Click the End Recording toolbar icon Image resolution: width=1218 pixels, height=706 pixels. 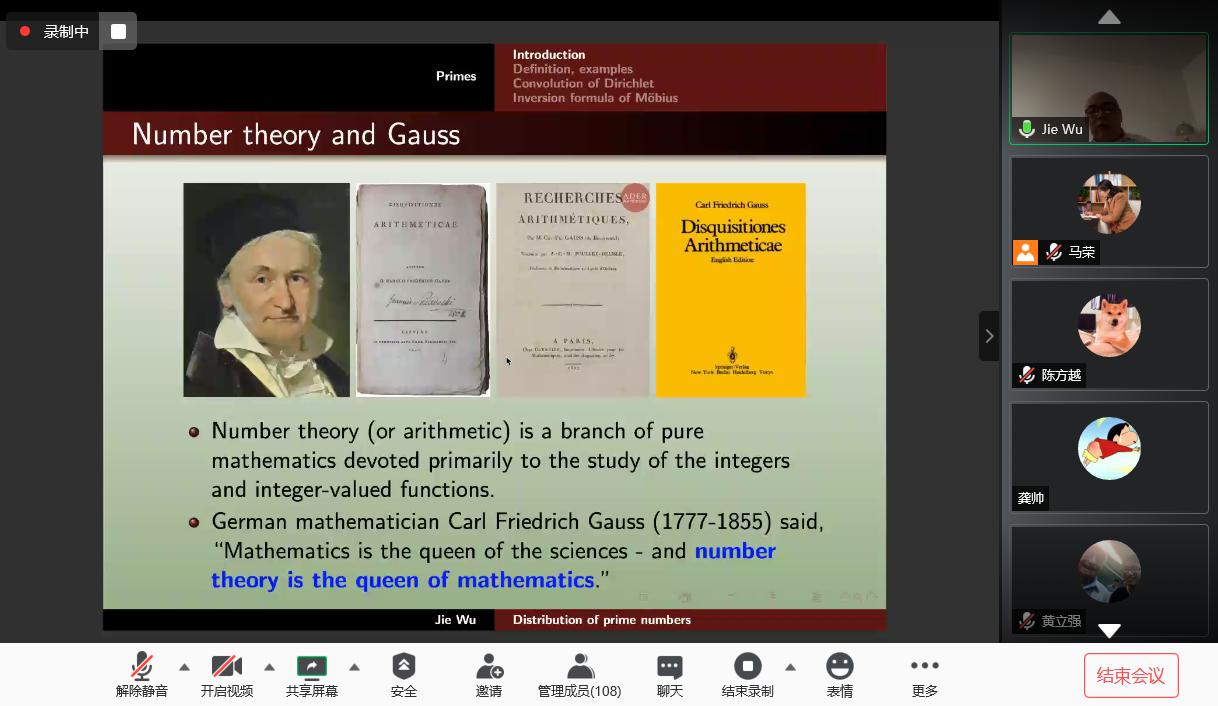pos(747,667)
